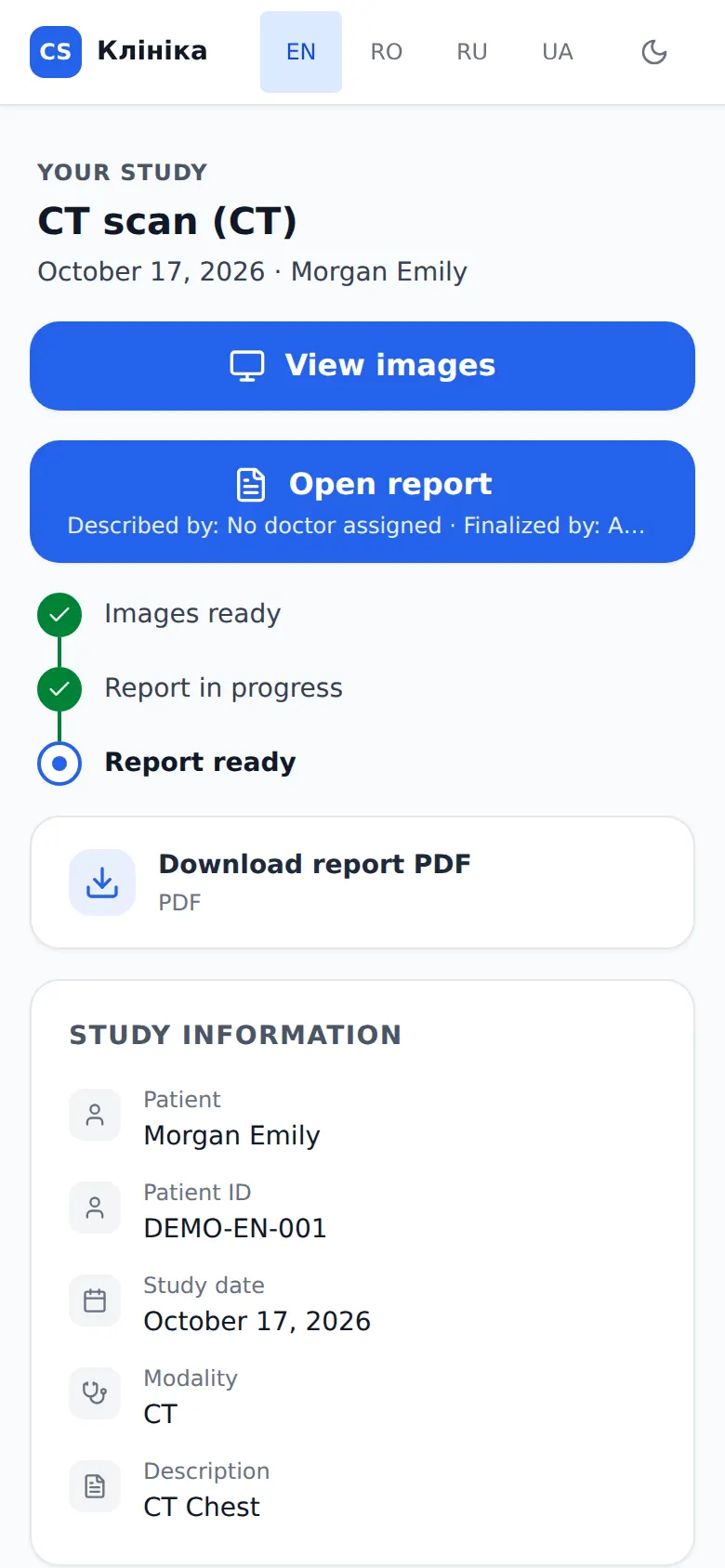This screenshot has height=1568, width=725.
Task: Open the View images button
Action: (362, 366)
